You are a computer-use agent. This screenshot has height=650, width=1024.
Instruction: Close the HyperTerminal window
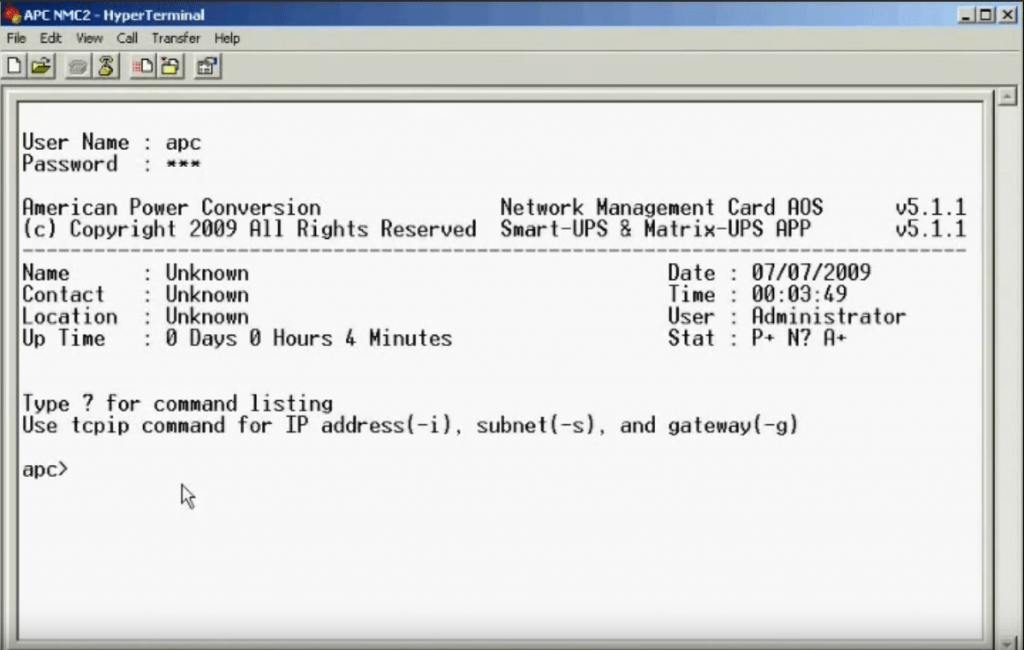pos(1008,14)
